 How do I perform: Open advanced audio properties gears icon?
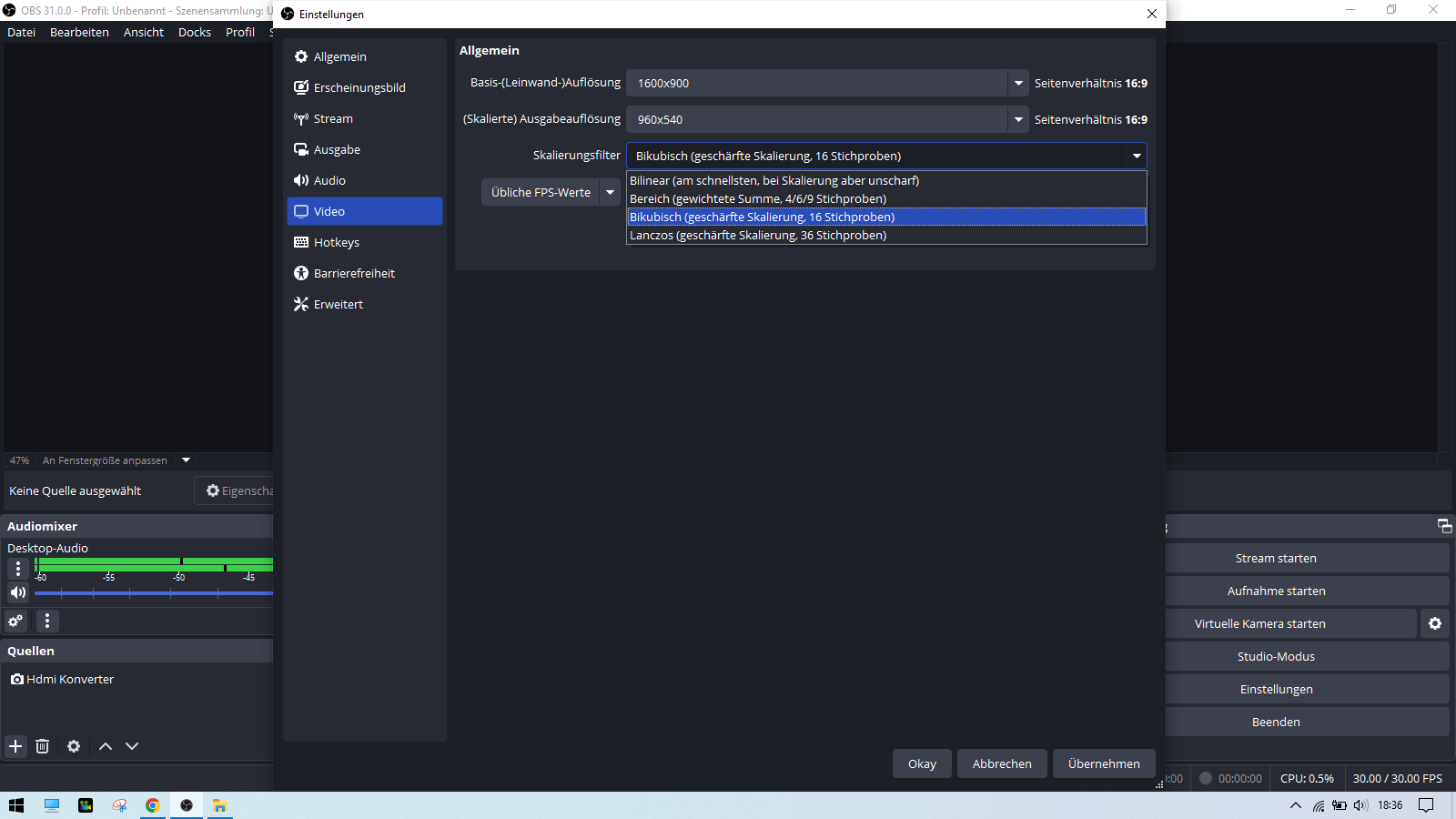(15, 621)
